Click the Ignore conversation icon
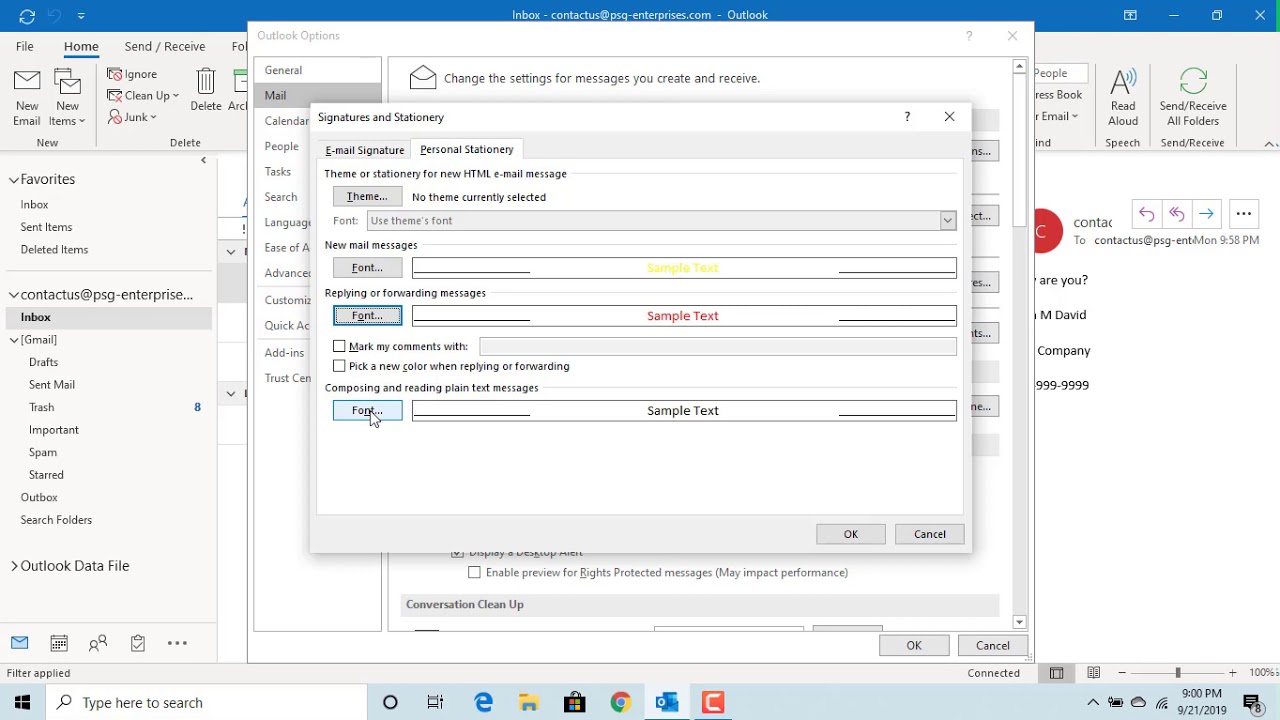Screen dimensions: 1280x720 click(x=115, y=74)
